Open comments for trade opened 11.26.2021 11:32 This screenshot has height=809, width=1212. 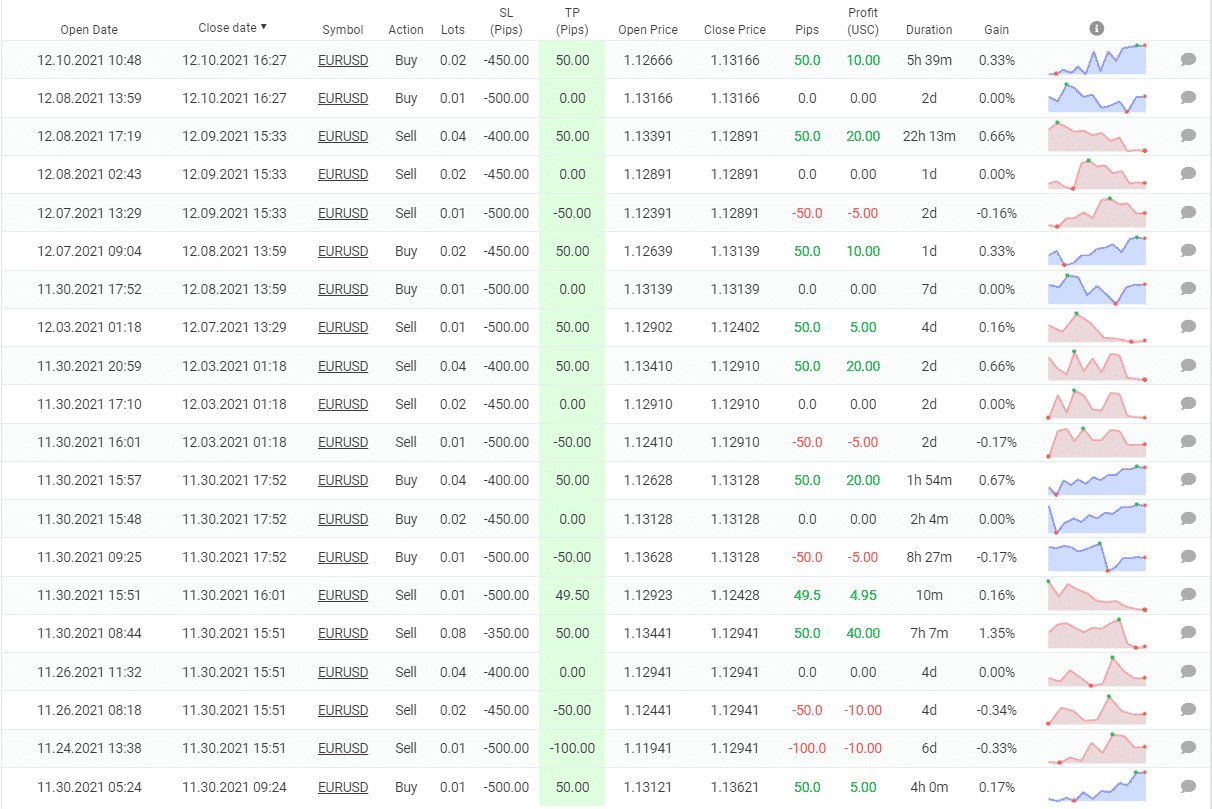point(1188,672)
